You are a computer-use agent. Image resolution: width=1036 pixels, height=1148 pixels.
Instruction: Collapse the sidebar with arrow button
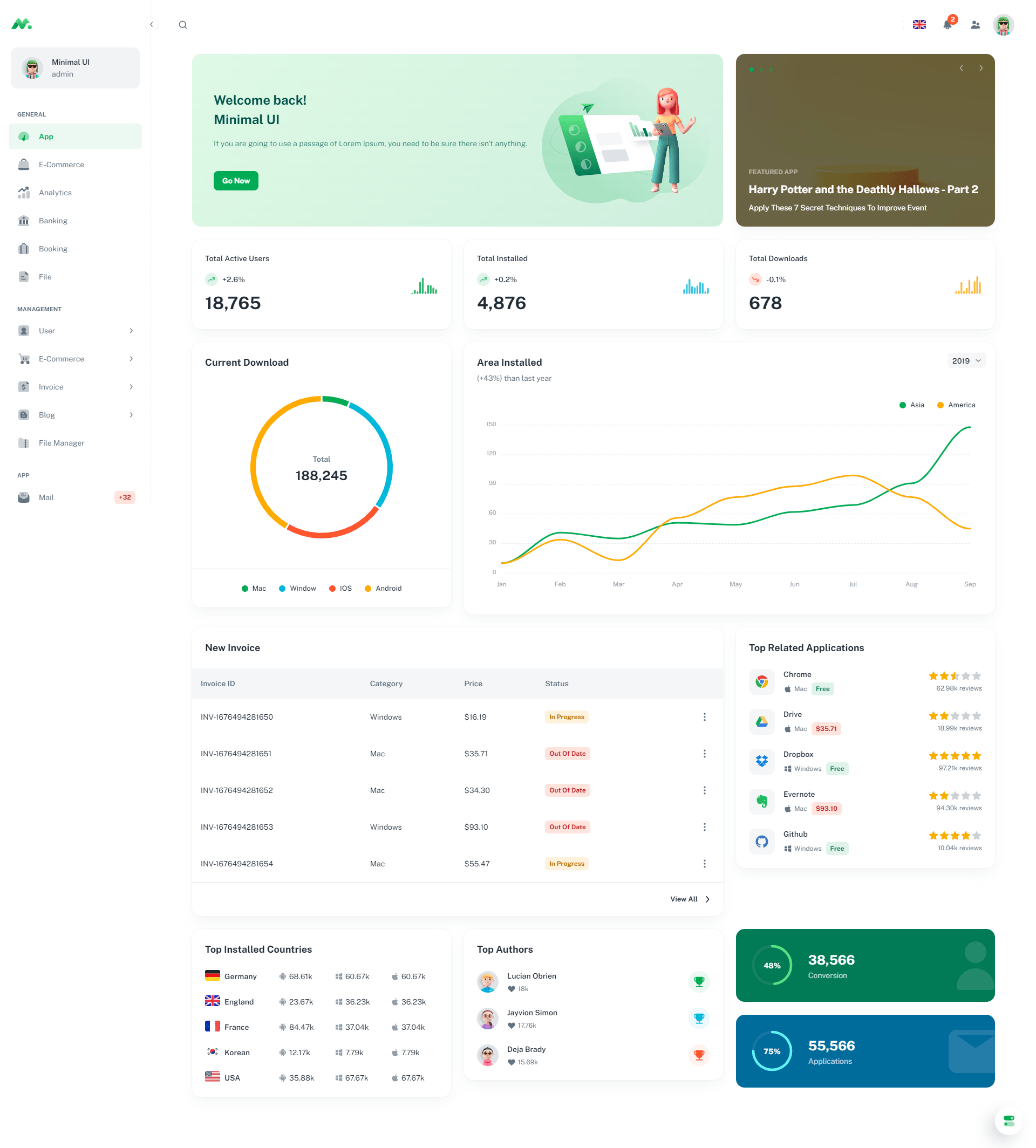point(152,24)
